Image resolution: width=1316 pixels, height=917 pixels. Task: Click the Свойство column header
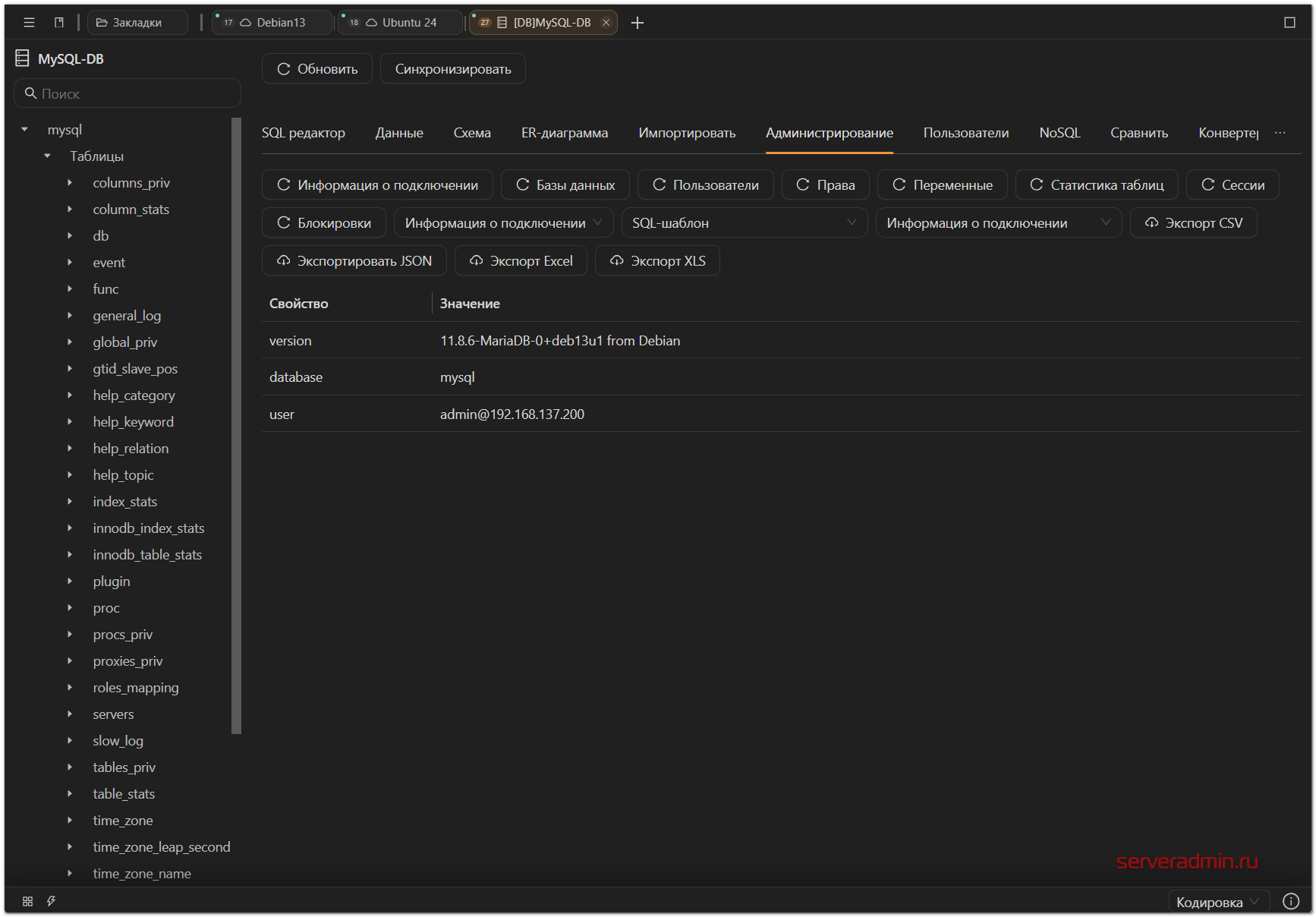[299, 304]
